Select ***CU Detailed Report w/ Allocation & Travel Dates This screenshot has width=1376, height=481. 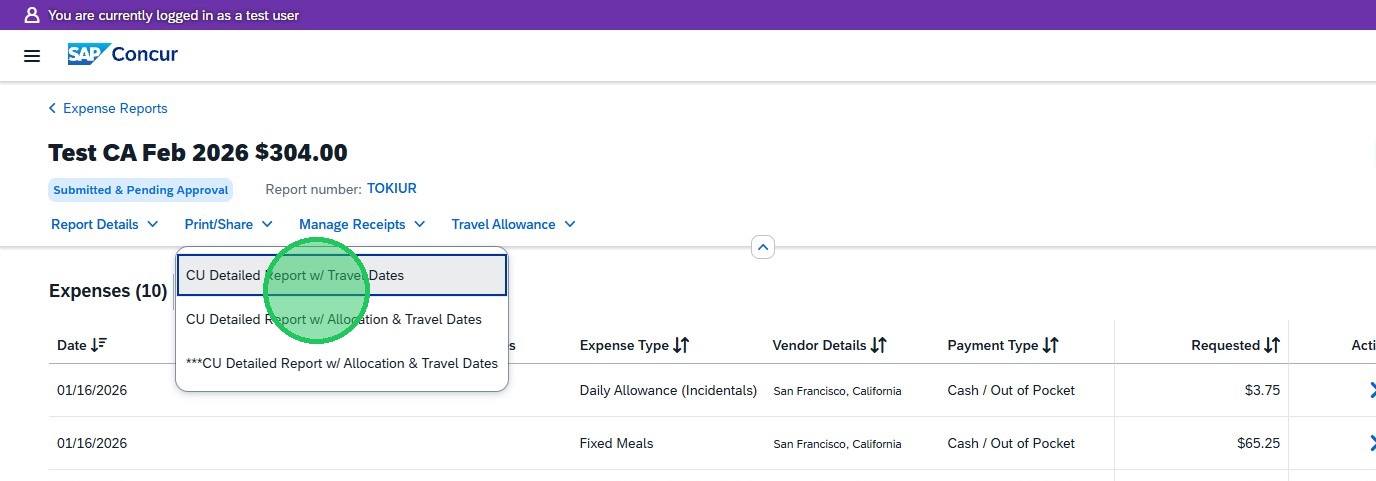pyautogui.click(x=342, y=363)
